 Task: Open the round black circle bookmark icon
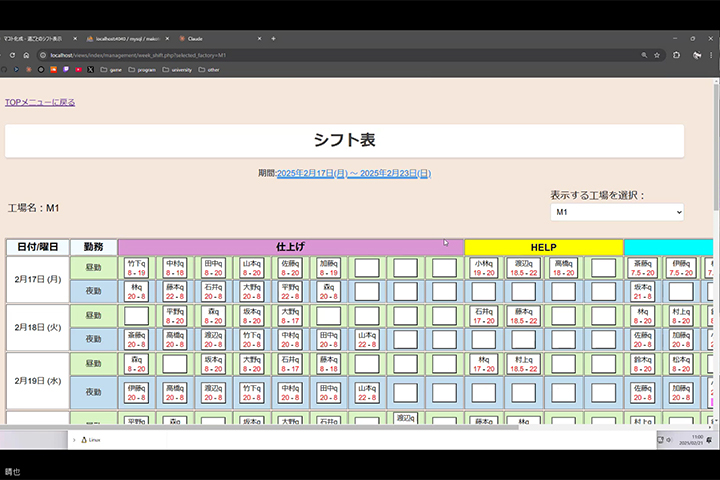click(41, 70)
